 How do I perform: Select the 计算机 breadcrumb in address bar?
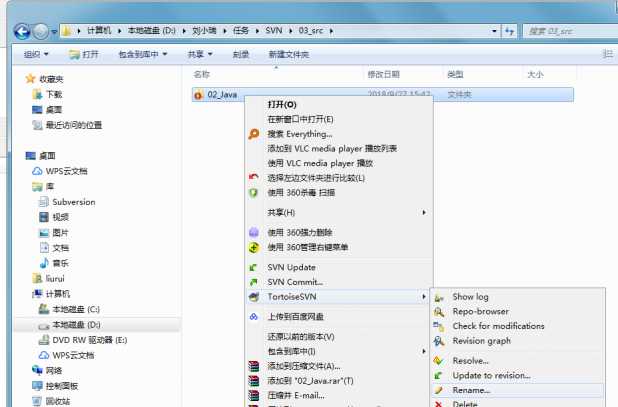(99, 30)
